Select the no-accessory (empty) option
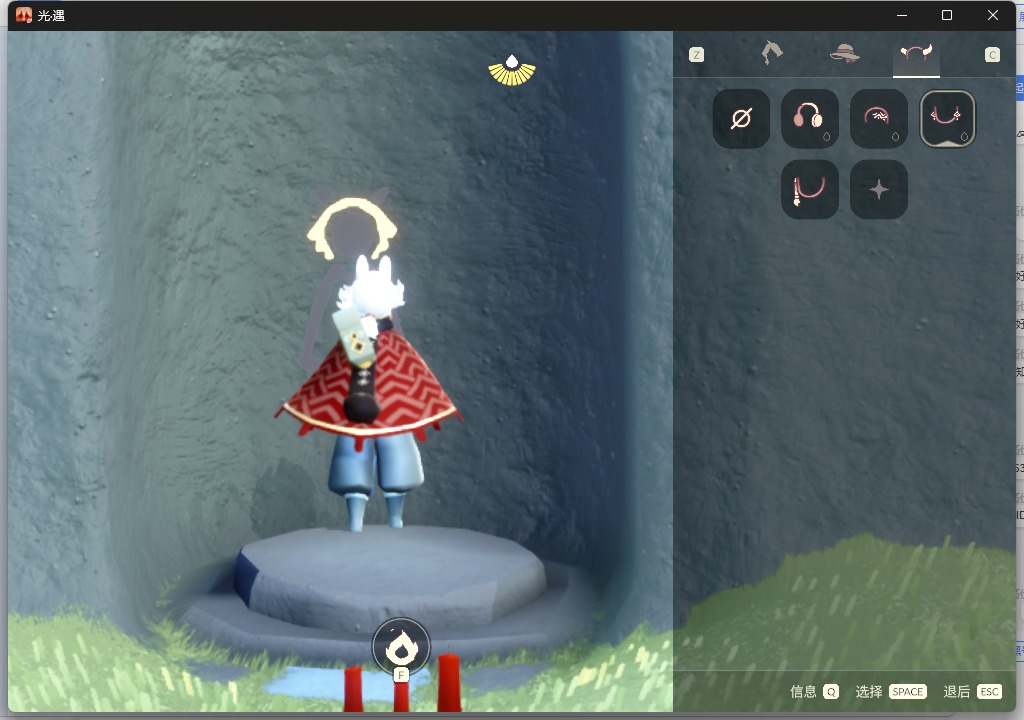 tap(741, 119)
